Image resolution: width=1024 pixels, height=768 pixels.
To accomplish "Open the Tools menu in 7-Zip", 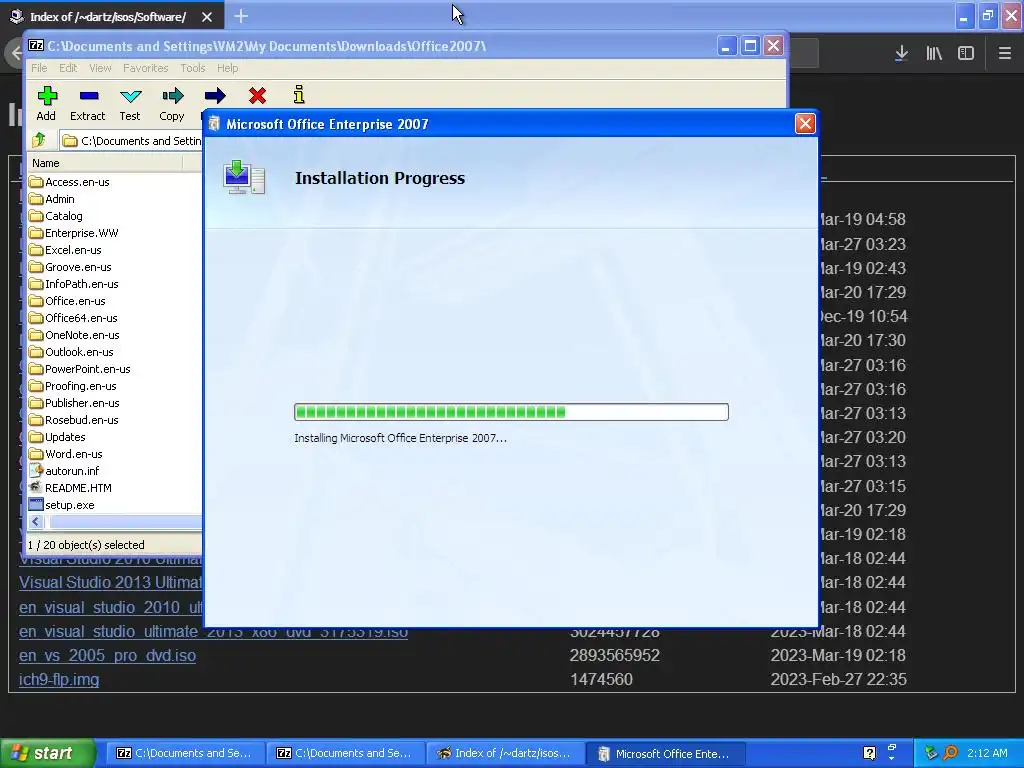I will pos(193,68).
